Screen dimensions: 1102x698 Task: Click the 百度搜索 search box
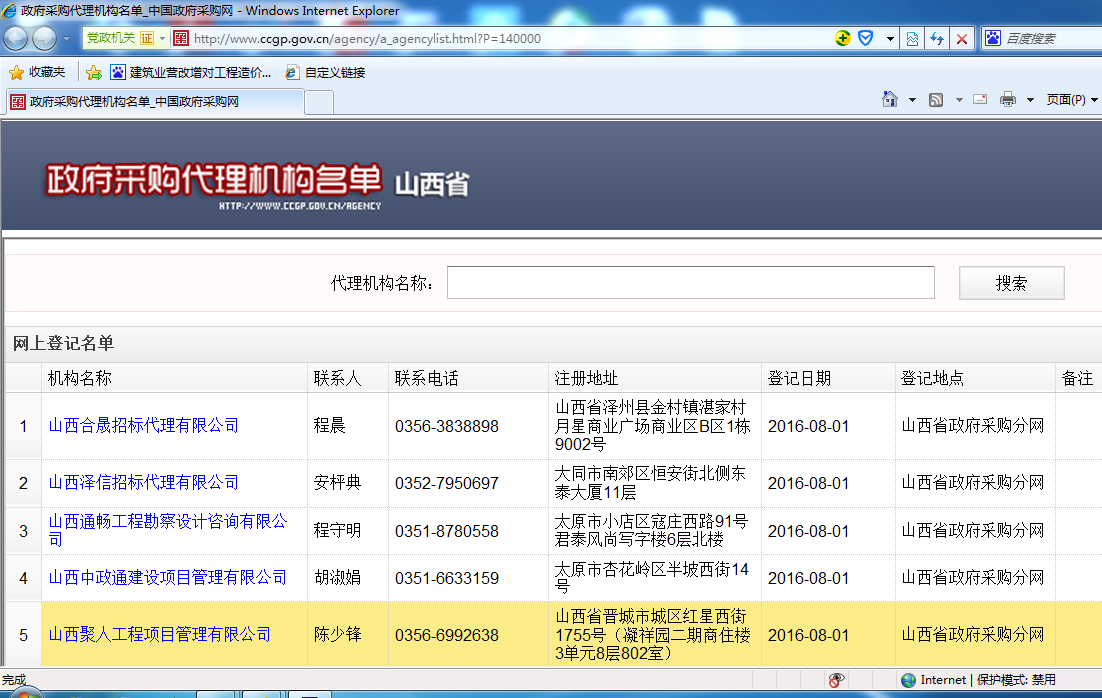[x=1051, y=39]
